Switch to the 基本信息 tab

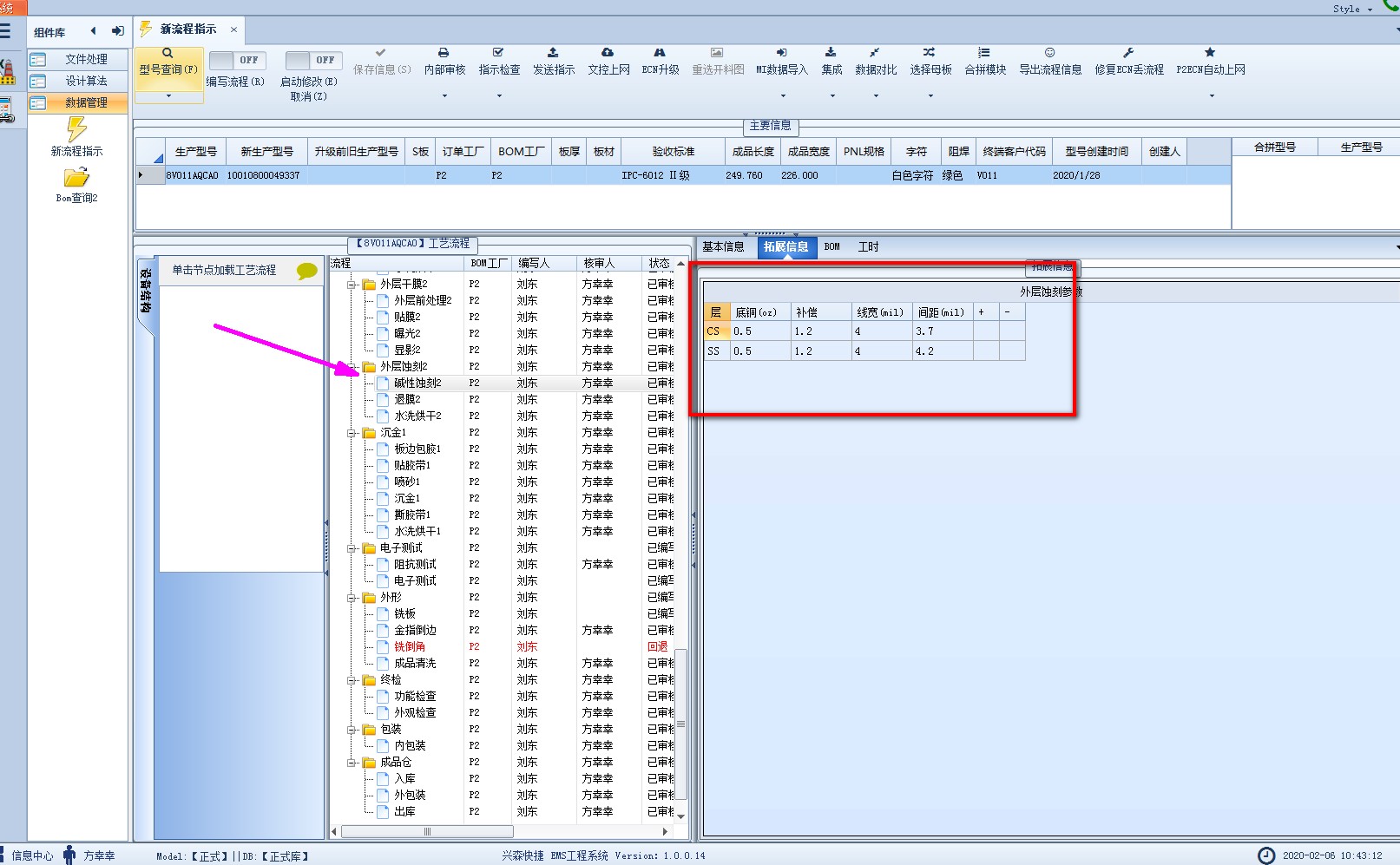pos(723,246)
